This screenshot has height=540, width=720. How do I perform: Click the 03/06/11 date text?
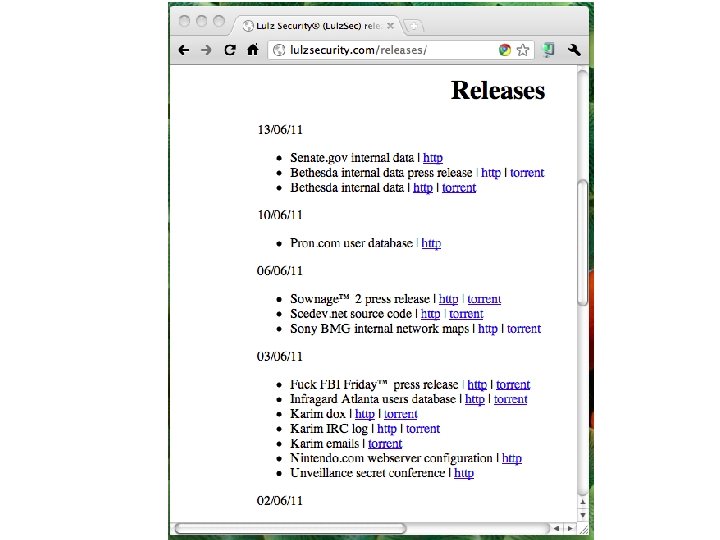pyautogui.click(x=280, y=357)
